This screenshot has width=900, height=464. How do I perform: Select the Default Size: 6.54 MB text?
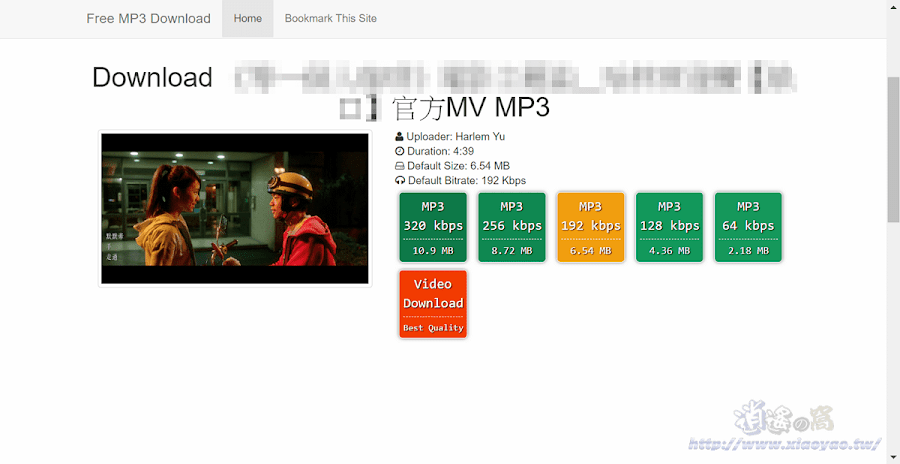click(458, 167)
